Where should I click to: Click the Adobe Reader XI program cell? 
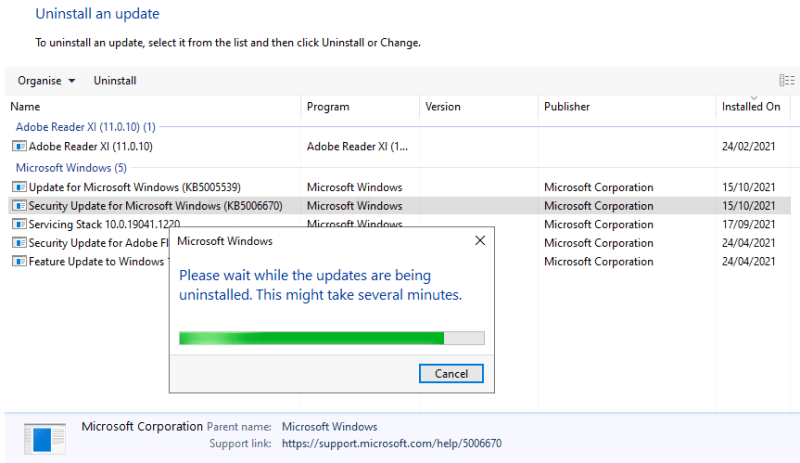point(357,147)
